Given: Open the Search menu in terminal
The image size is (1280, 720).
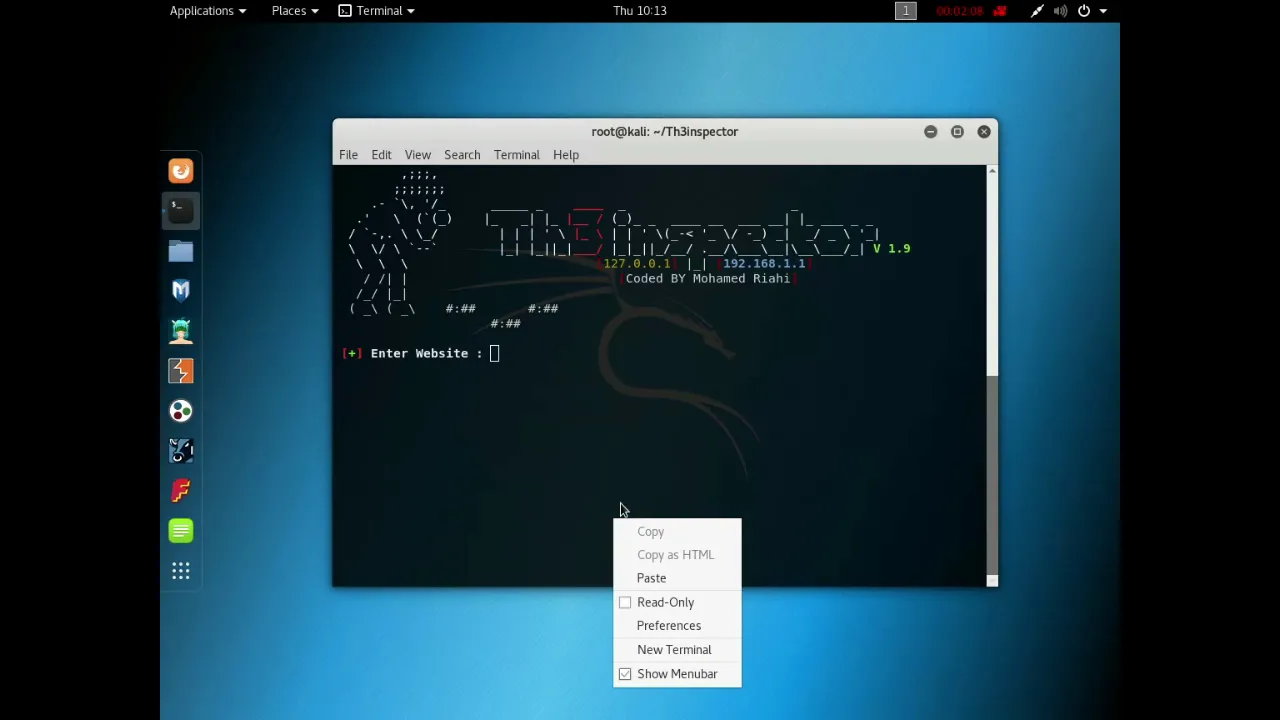Looking at the screenshot, I should (x=462, y=155).
